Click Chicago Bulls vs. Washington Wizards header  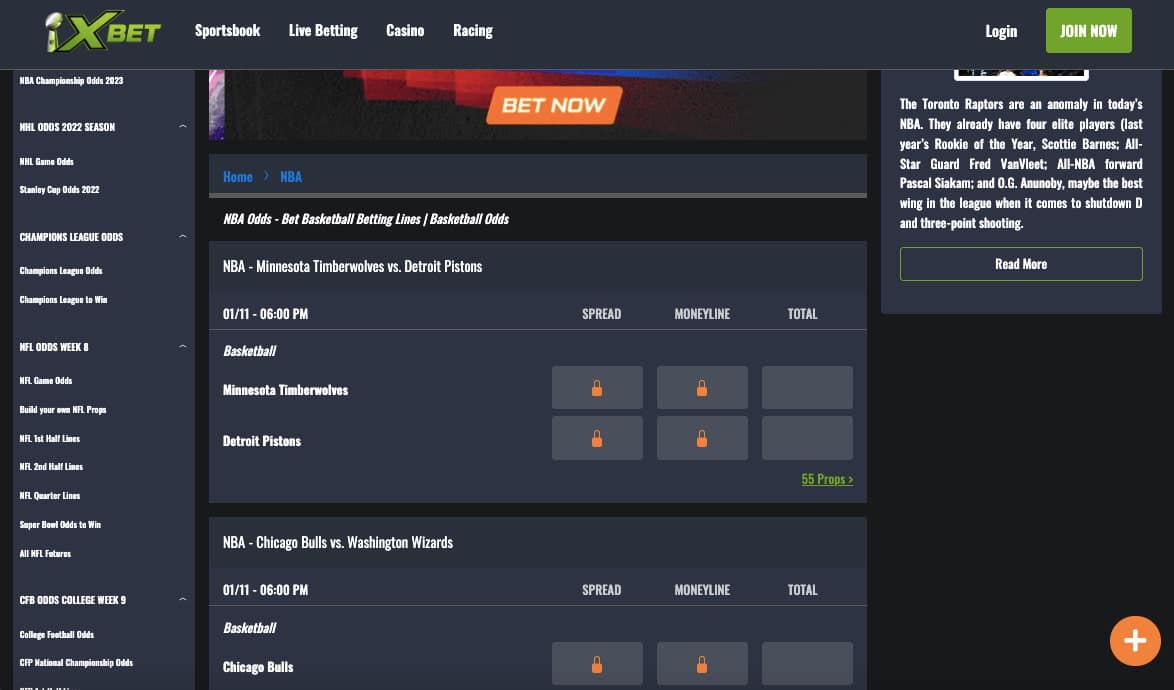[338, 543]
